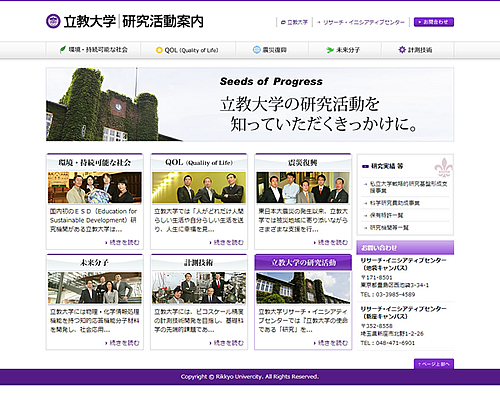Open 研究機関等一覧 sidebar link
The image size is (500, 409).
389,228
